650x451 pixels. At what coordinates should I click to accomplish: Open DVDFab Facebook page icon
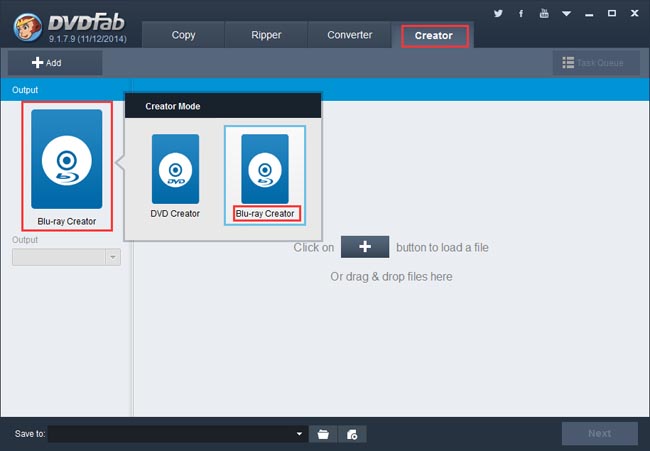[521, 14]
